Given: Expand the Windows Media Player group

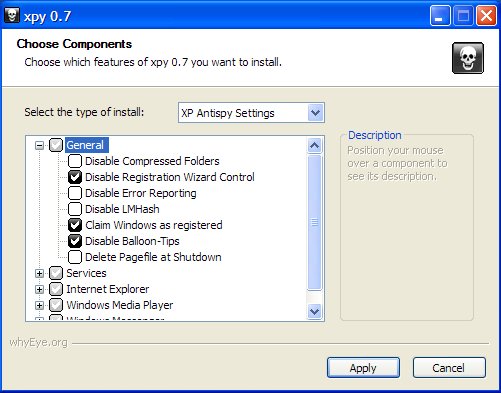Looking at the screenshot, I should [39, 305].
